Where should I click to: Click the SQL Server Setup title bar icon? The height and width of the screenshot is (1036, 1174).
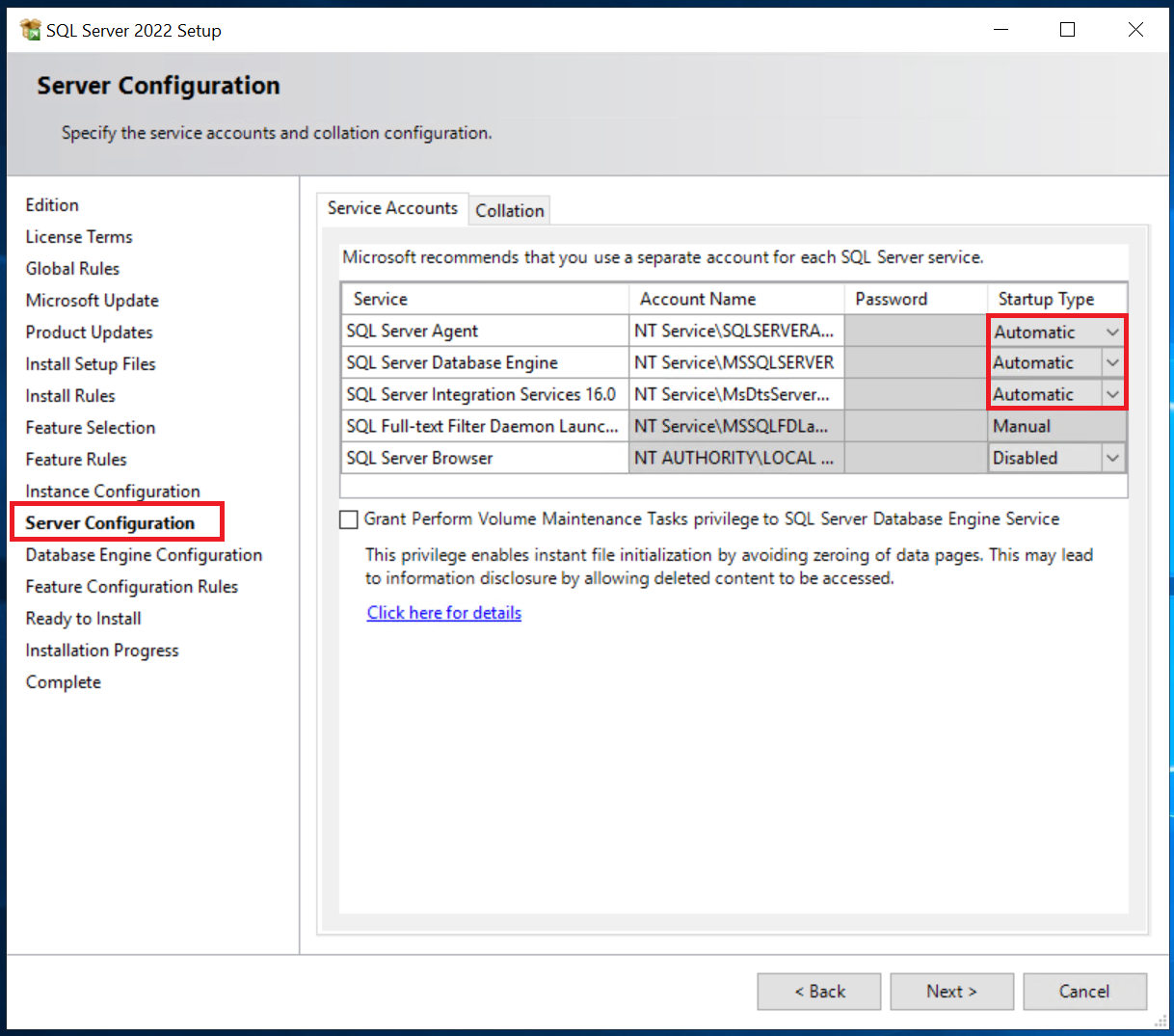click(x=31, y=30)
